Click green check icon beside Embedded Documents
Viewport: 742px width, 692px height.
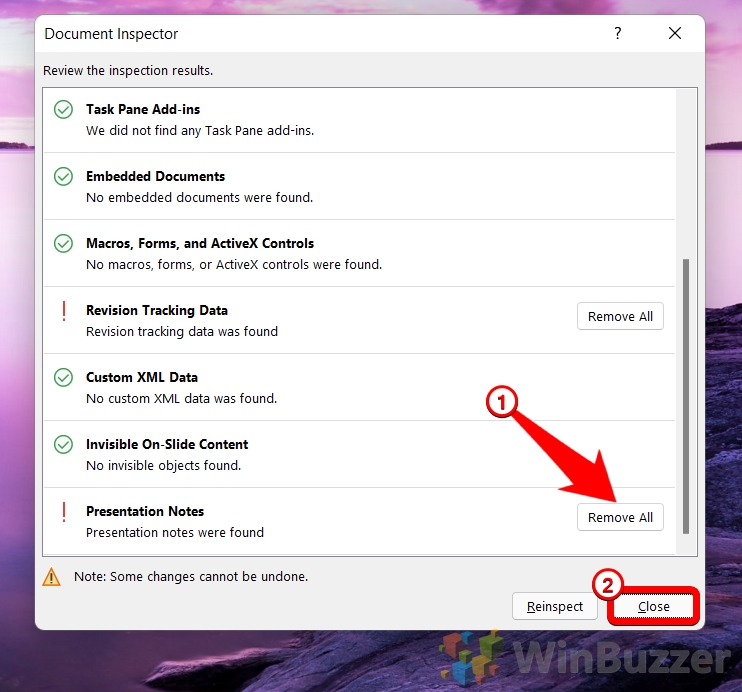[63, 177]
